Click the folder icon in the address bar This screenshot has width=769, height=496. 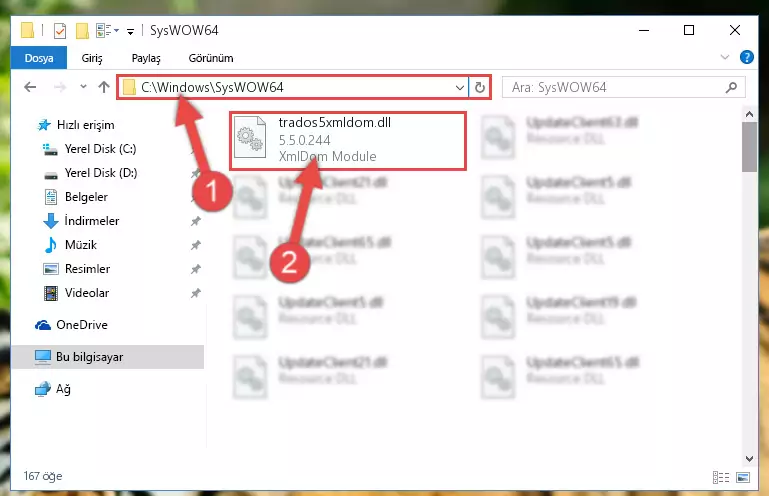129,87
